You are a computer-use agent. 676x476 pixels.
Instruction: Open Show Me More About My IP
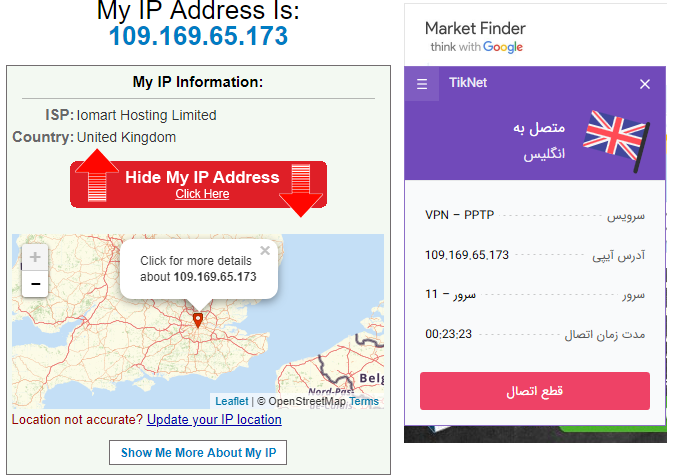(198, 452)
